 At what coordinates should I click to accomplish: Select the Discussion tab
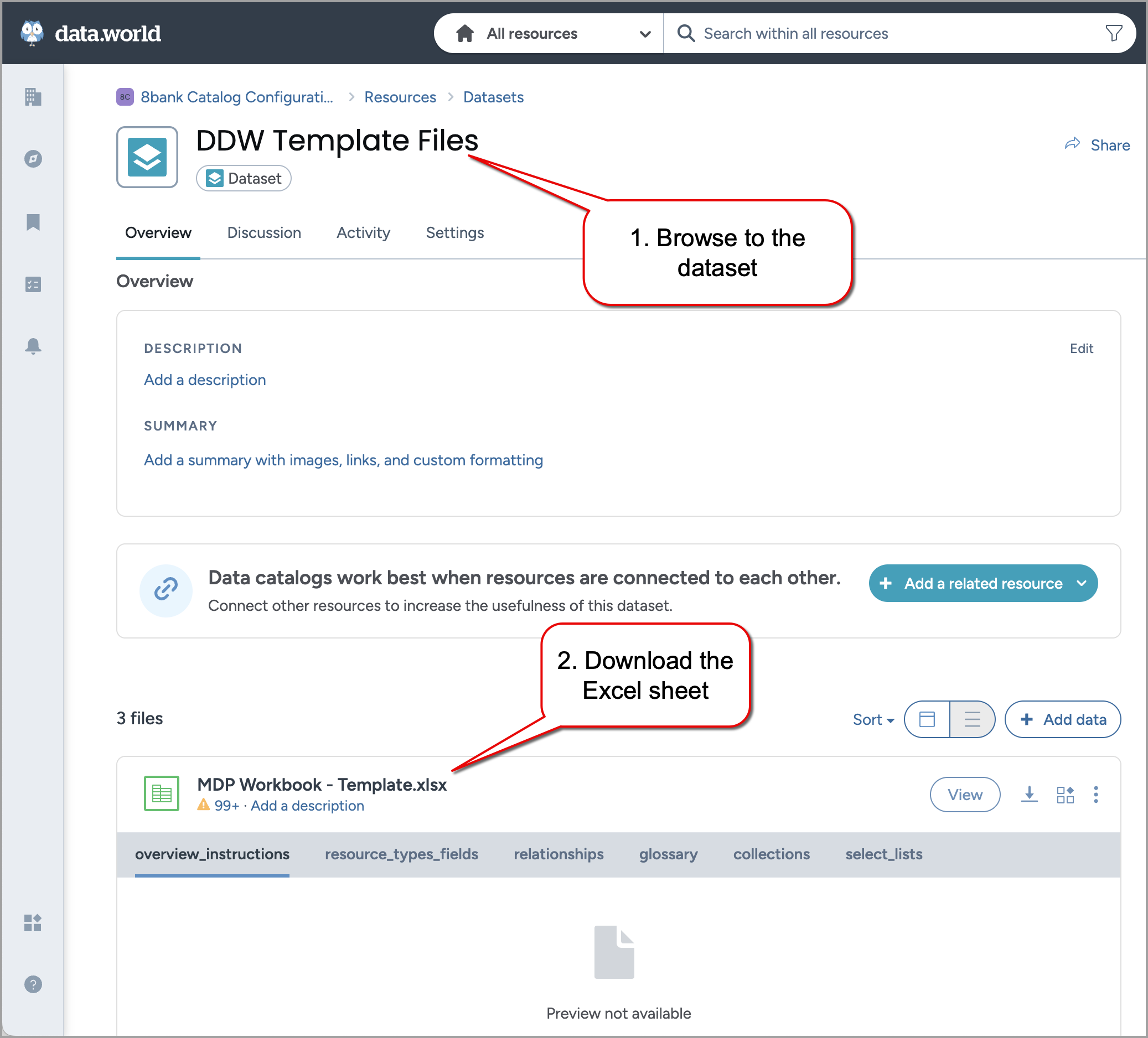coord(263,233)
